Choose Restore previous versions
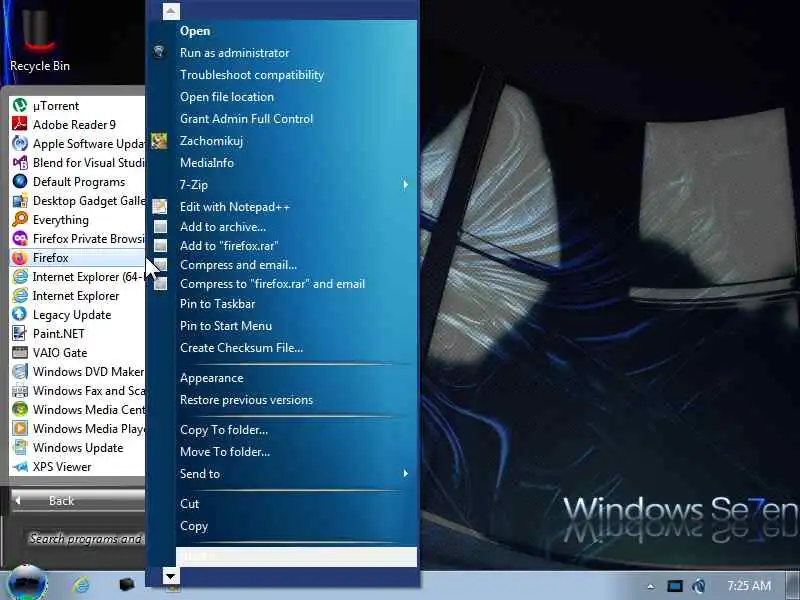The image size is (800, 600). tap(246, 400)
